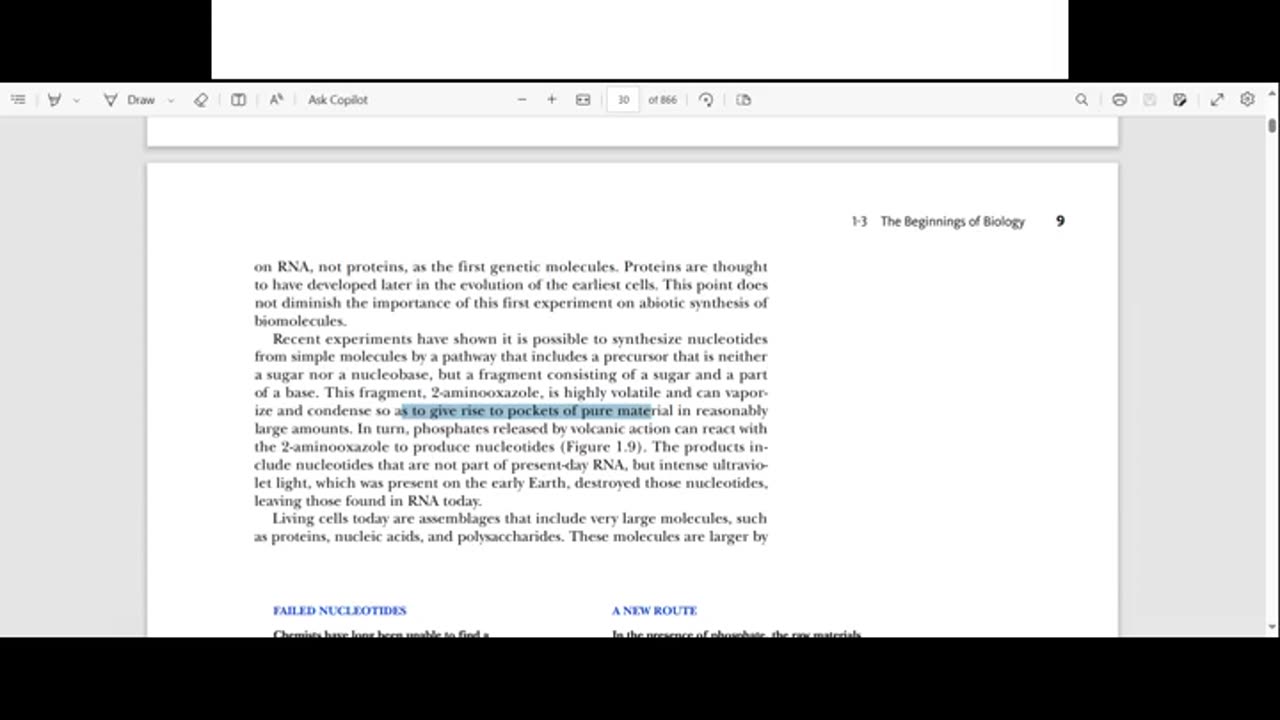Viewport: 1280px width, 720px height.
Task: Toggle the page view layout icon
Action: coord(238,100)
